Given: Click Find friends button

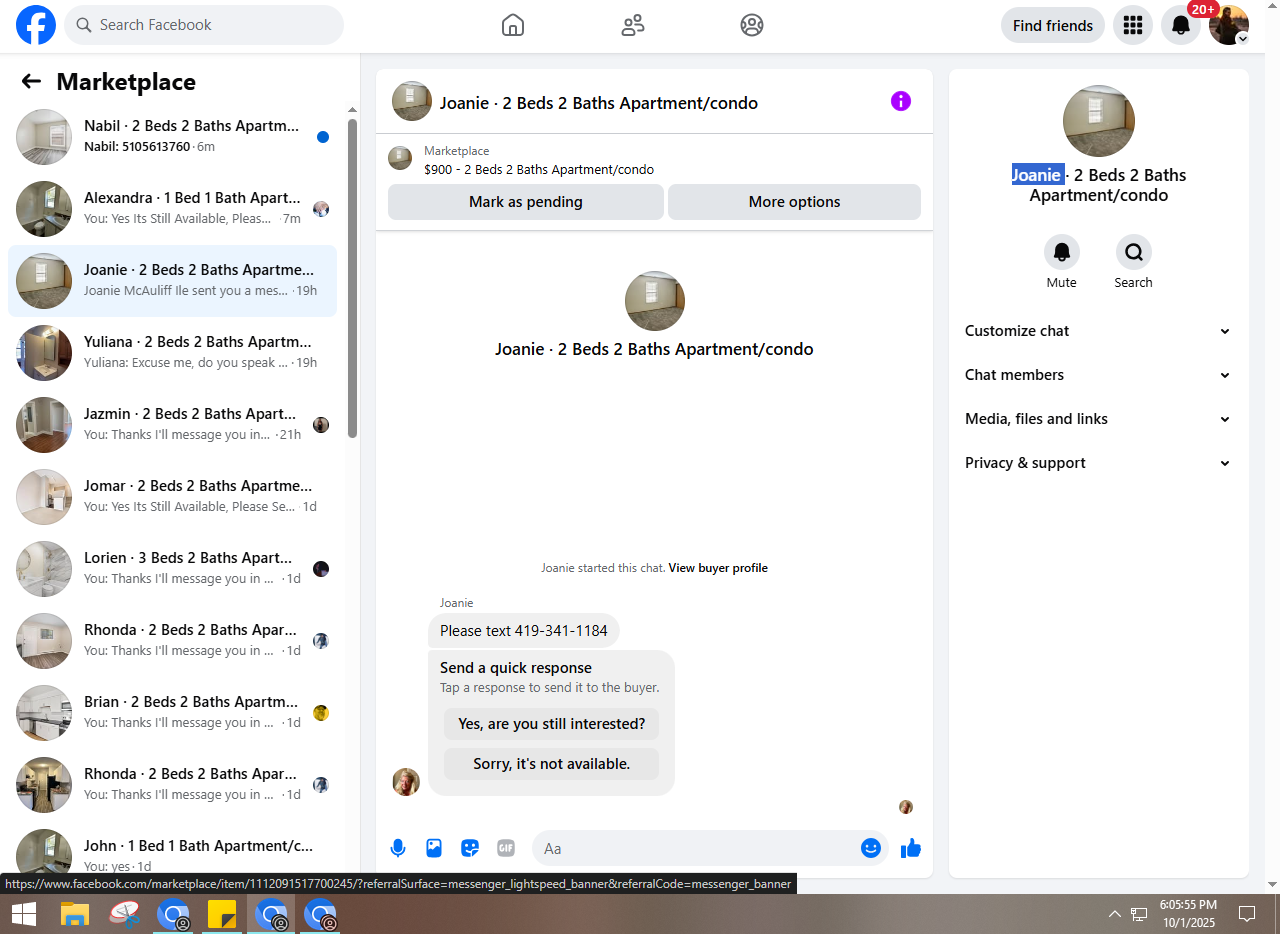Looking at the screenshot, I should 1053,25.
